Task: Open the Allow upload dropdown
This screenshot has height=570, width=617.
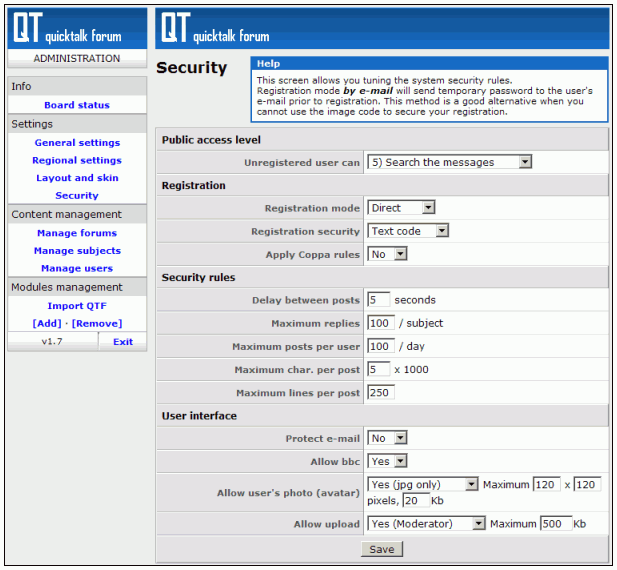Action: (426, 523)
